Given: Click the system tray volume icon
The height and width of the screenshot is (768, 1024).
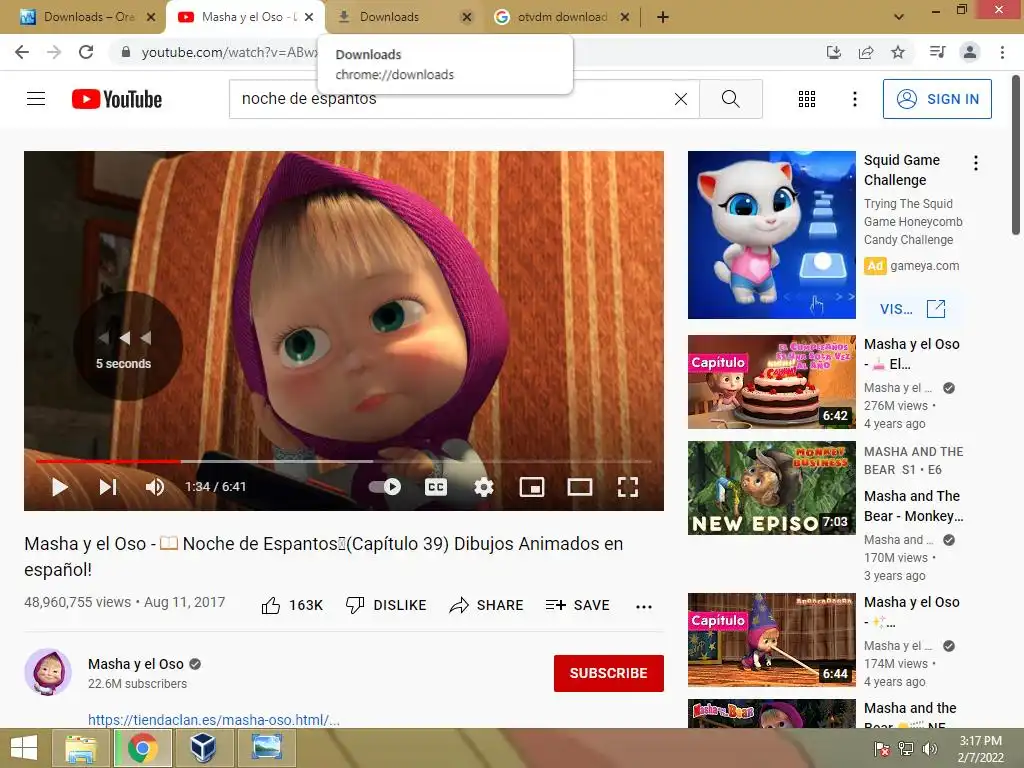Looking at the screenshot, I should (x=930, y=749).
